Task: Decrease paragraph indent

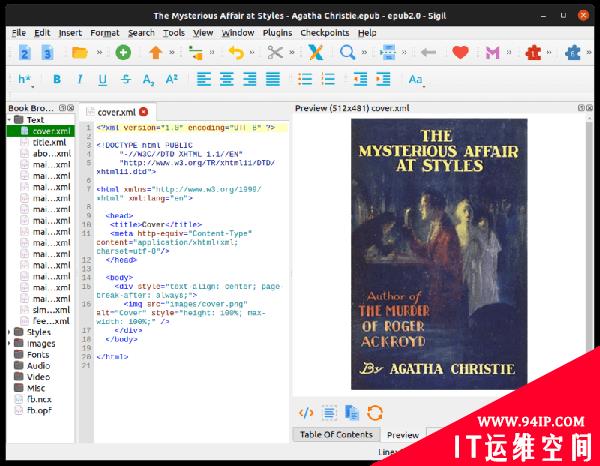Action: [x=360, y=79]
